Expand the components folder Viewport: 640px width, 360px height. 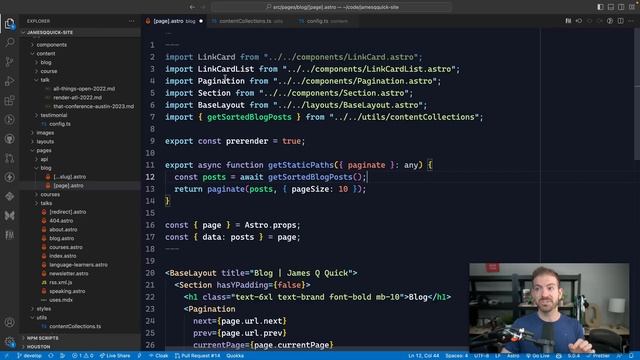pyautogui.click(x=80, y=45)
